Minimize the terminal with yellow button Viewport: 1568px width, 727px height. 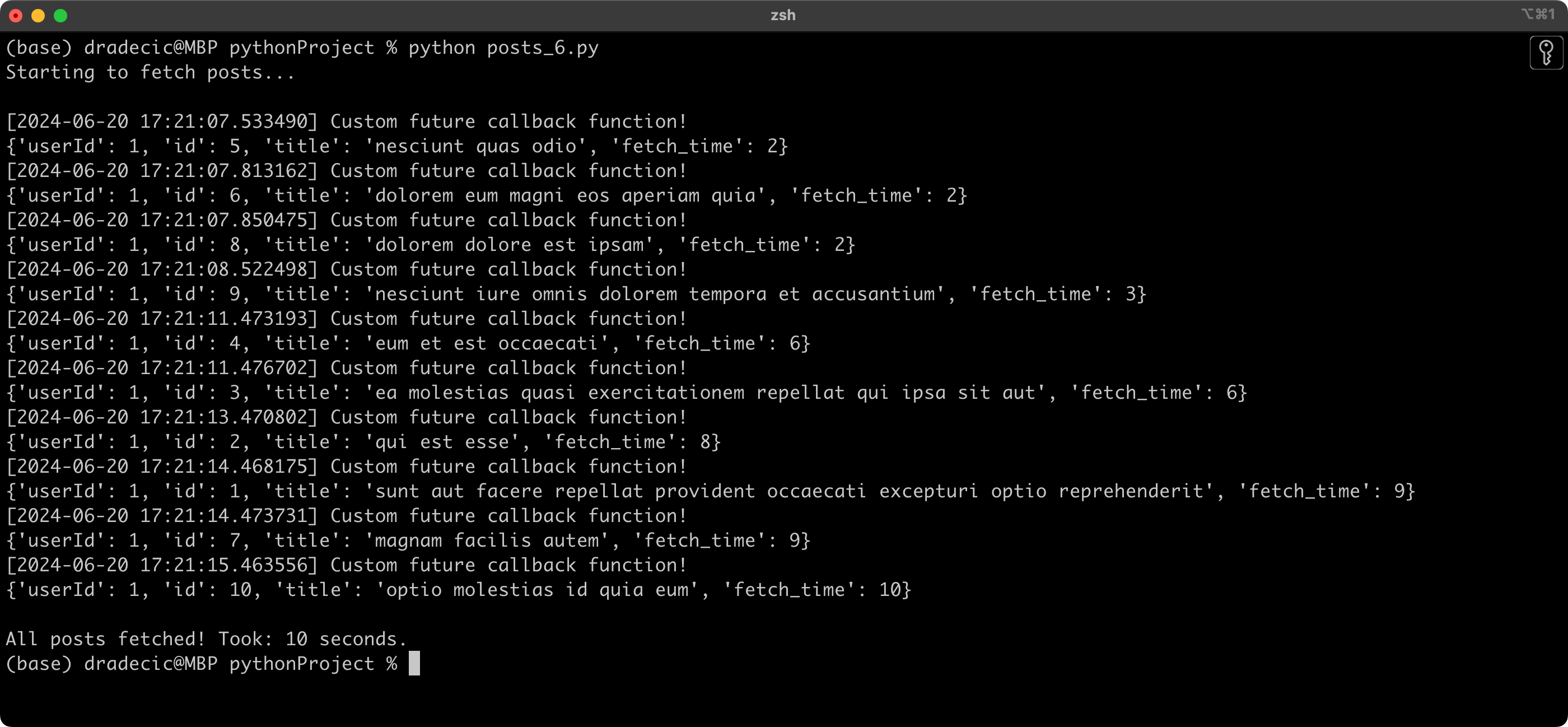(x=38, y=16)
